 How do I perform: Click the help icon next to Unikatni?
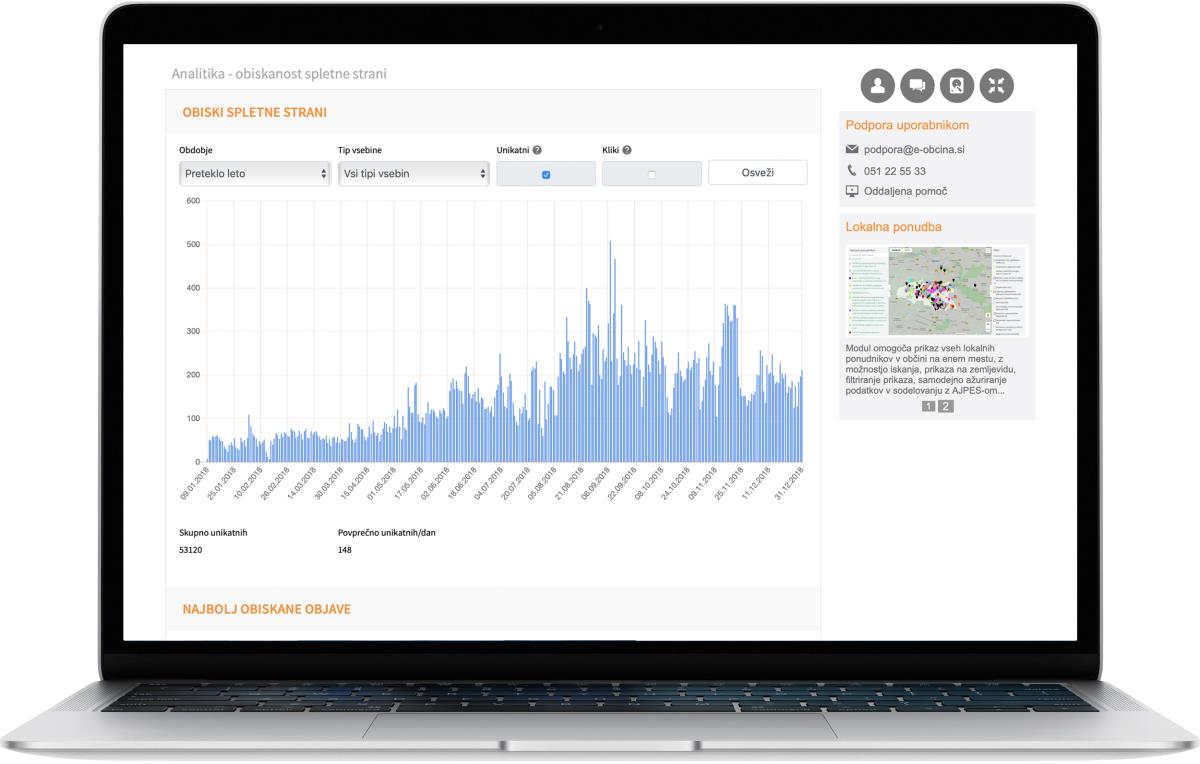click(537, 150)
